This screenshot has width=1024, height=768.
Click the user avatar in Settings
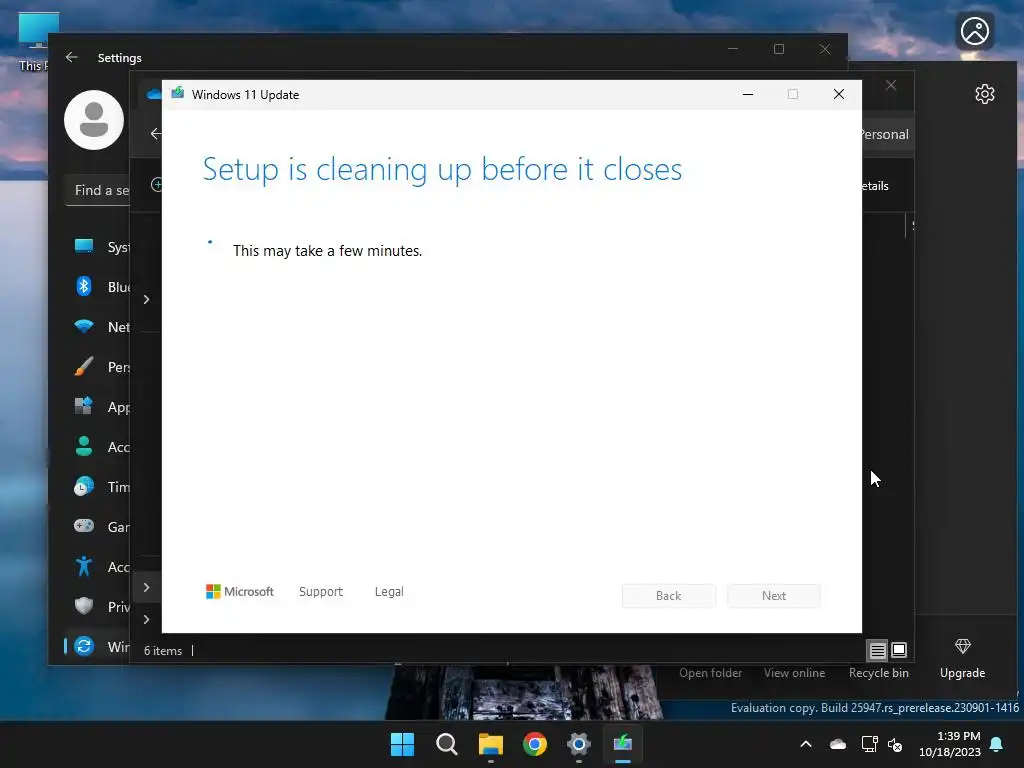point(94,120)
